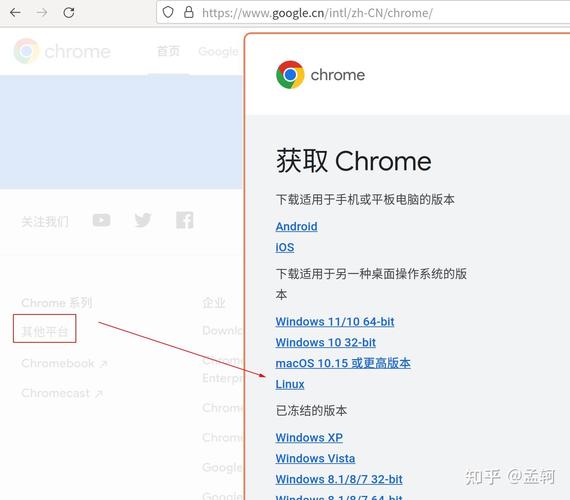Open the YouTube icon next to 关注我们
This screenshot has width=570, height=500.
click(x=101, y=220)
